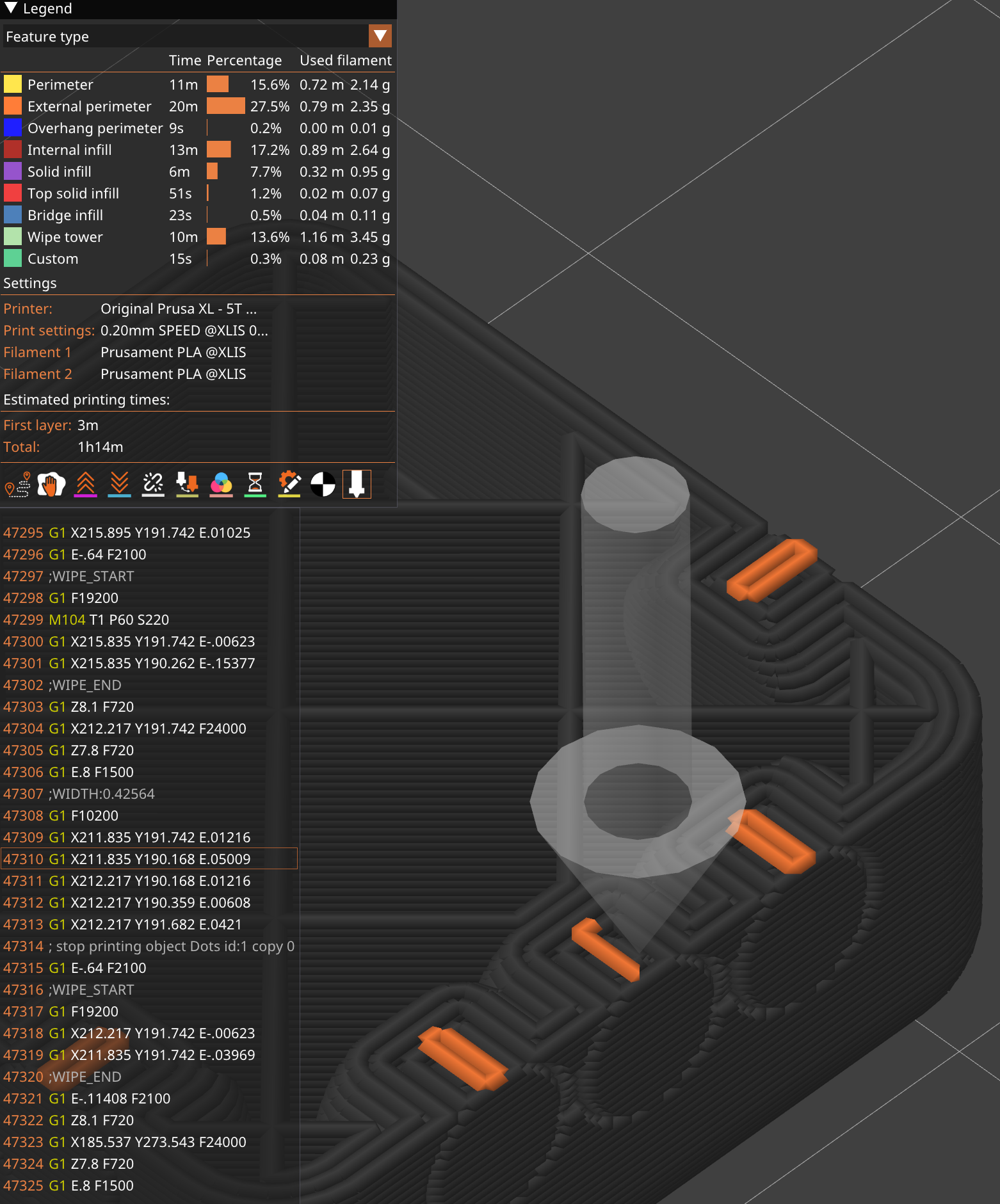The height and width of the screenshot is (1204, 1000).
Task: Select line 47302 ';WIPE_END'
Action: click(149, 685)
